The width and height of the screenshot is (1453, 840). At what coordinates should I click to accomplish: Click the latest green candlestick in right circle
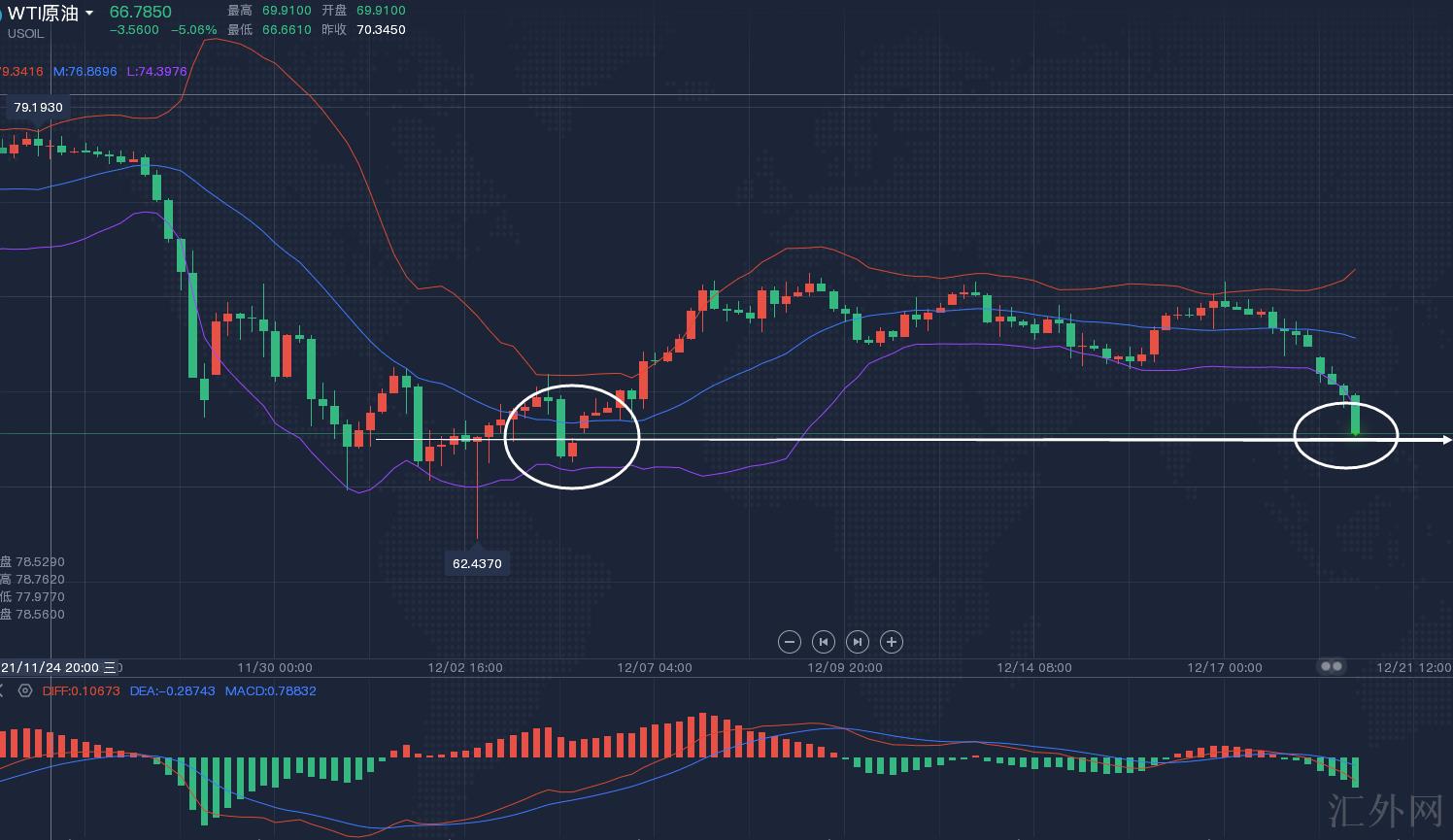click(x=1355, y=415)
